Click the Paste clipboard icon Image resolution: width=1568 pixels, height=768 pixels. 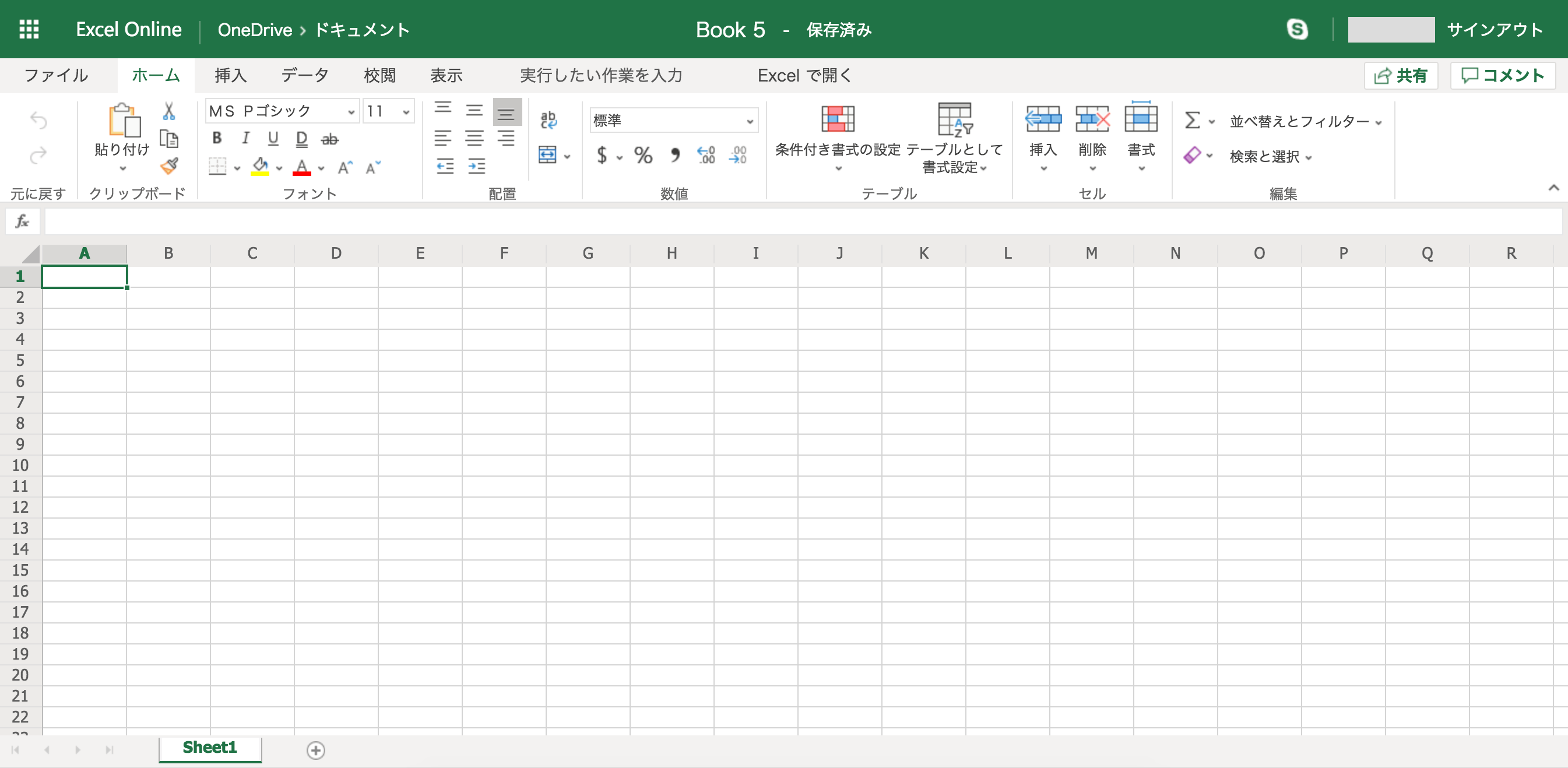pyautogui.click(x=124, y=119)
